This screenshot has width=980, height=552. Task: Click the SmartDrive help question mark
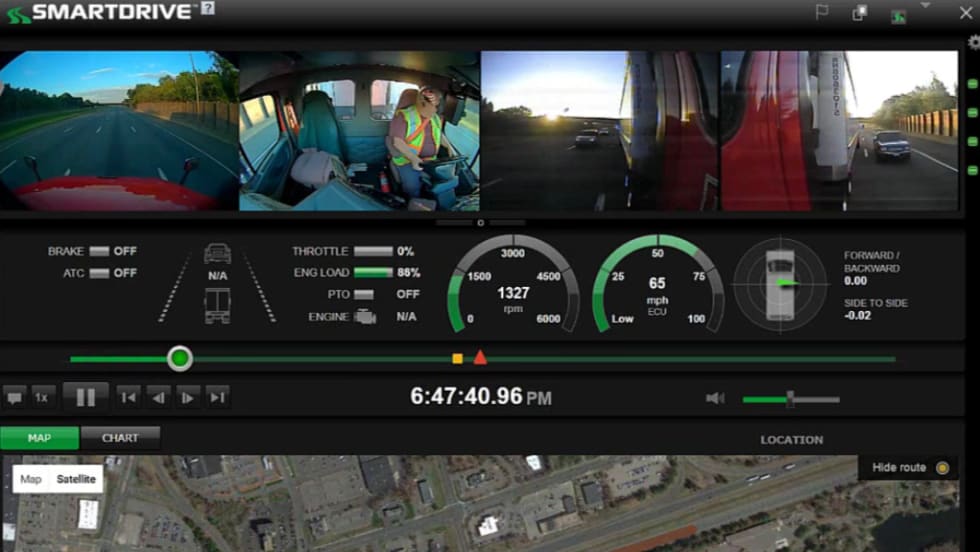point(207,8)
